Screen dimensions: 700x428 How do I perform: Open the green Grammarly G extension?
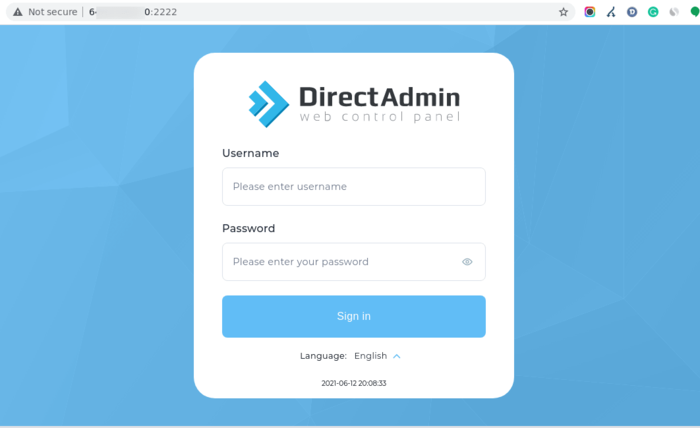[x=653, y=12]
